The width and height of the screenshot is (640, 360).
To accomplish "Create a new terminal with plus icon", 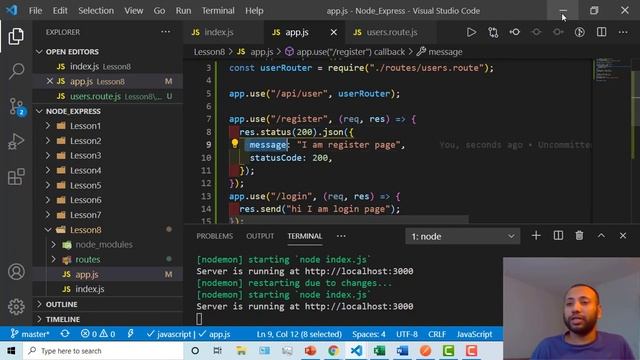I will [x=536, y=236].
